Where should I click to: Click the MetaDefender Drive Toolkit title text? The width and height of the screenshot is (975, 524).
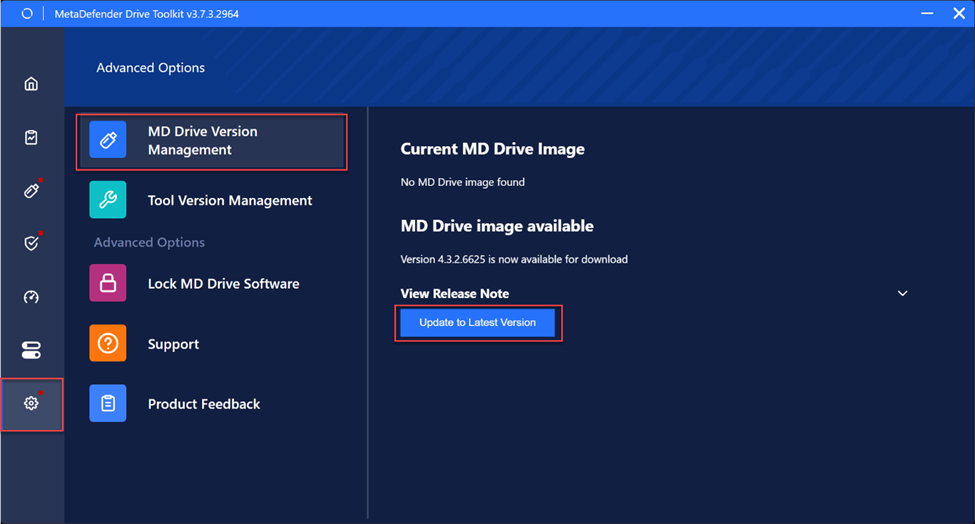pos(147,14)
